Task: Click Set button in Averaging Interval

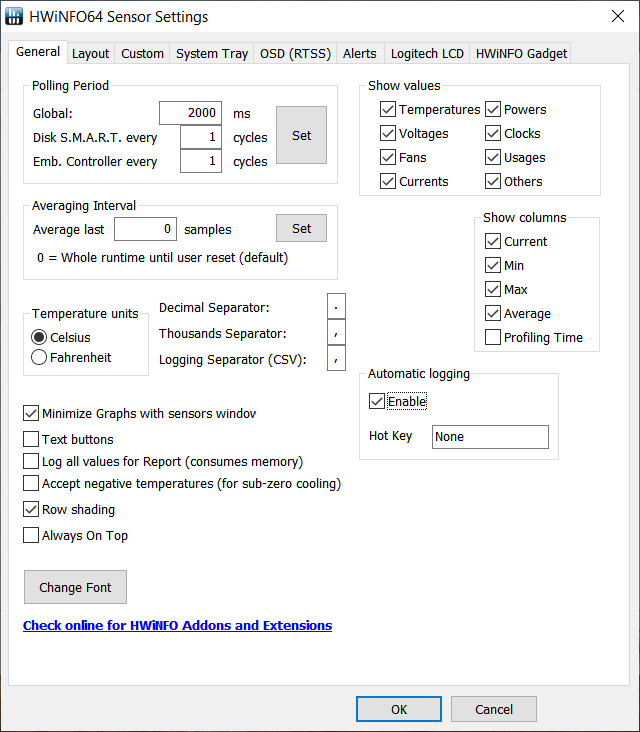Action: pyautogui.click(x=302, y=228)
